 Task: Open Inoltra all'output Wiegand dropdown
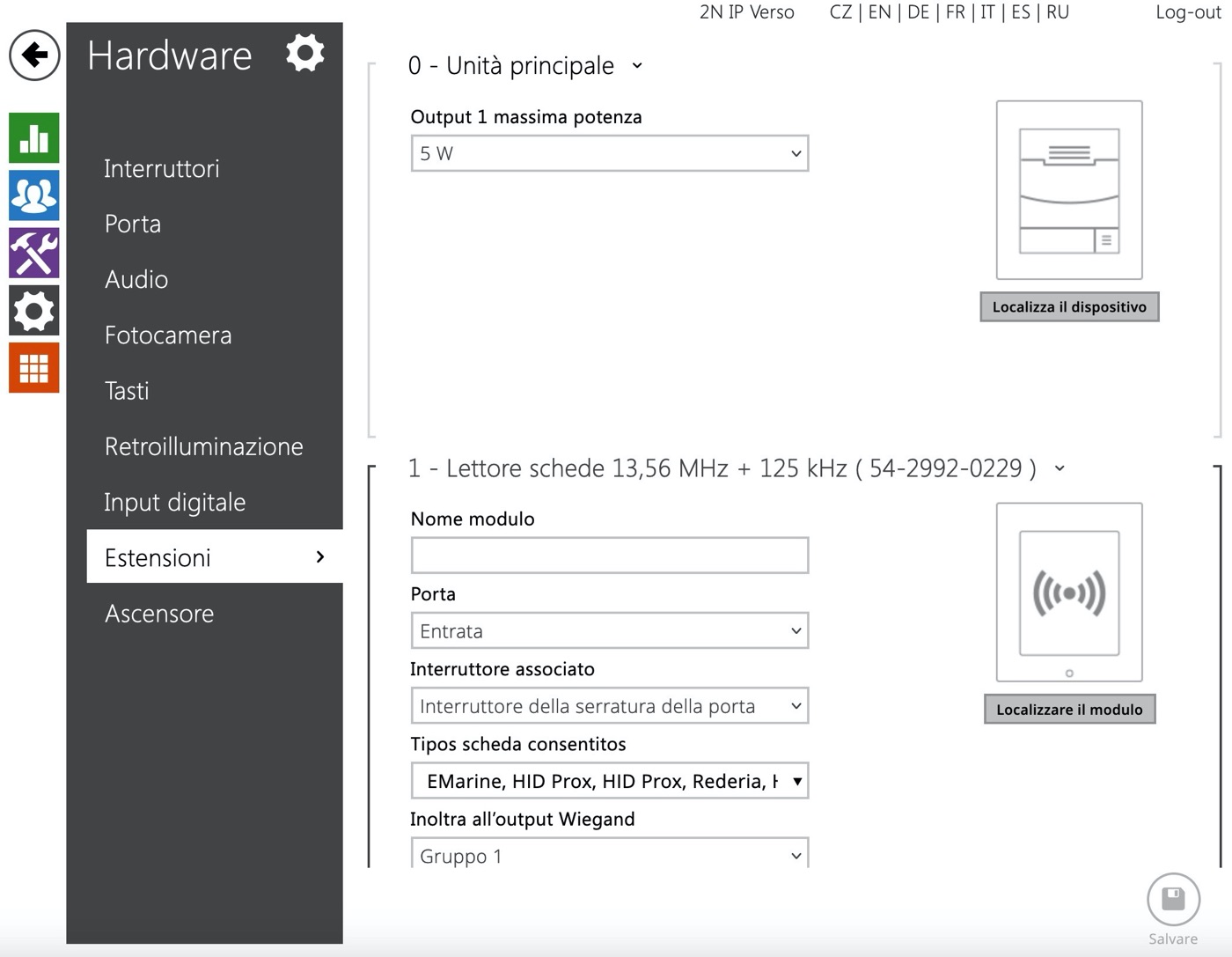click(x=610, y=853)
